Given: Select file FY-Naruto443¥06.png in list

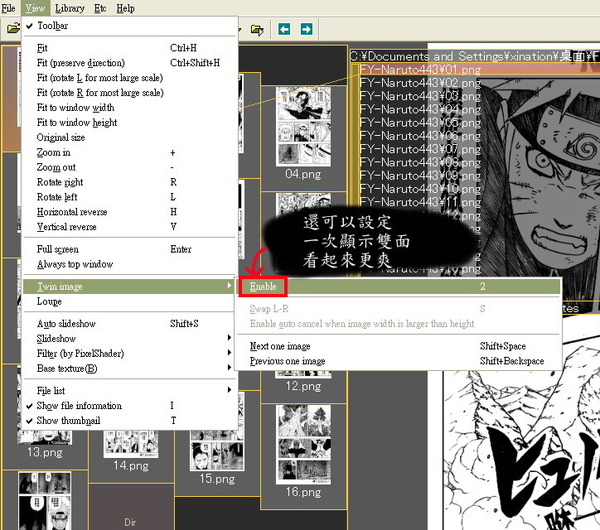Looking at the screenshot, I should [420, 136].
